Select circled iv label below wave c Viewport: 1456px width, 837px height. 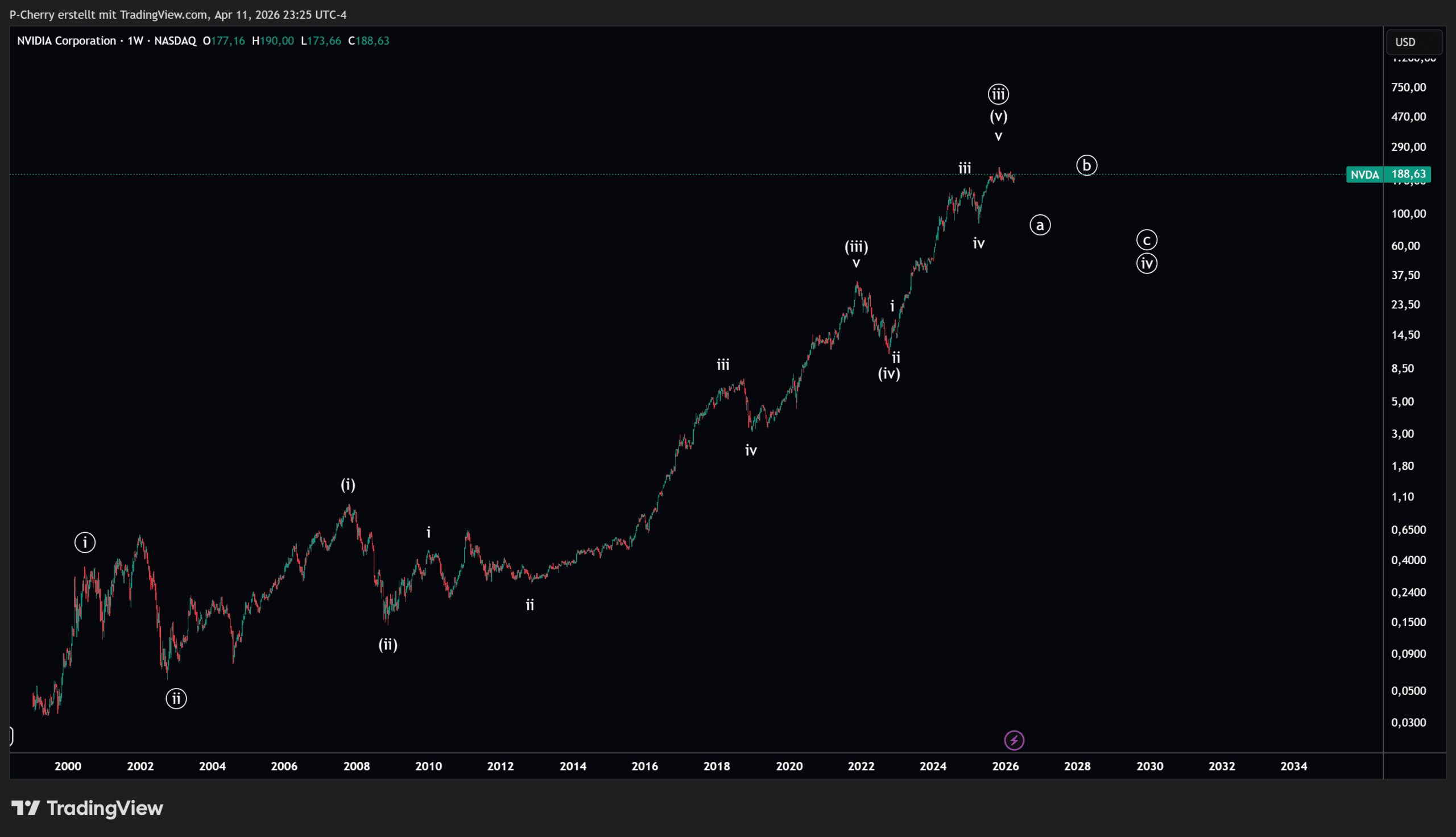[1147, 263]
